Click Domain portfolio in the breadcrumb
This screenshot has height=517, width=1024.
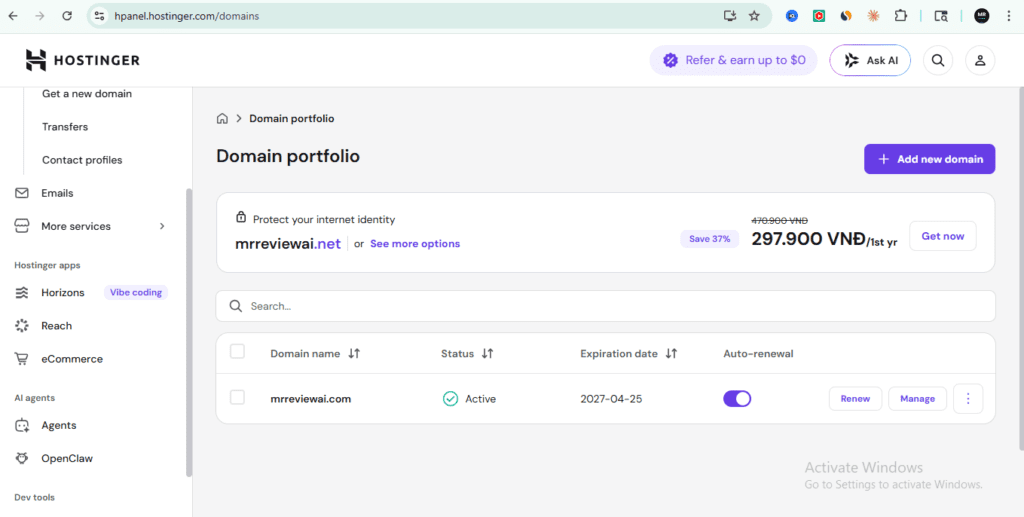pos(291,118)
